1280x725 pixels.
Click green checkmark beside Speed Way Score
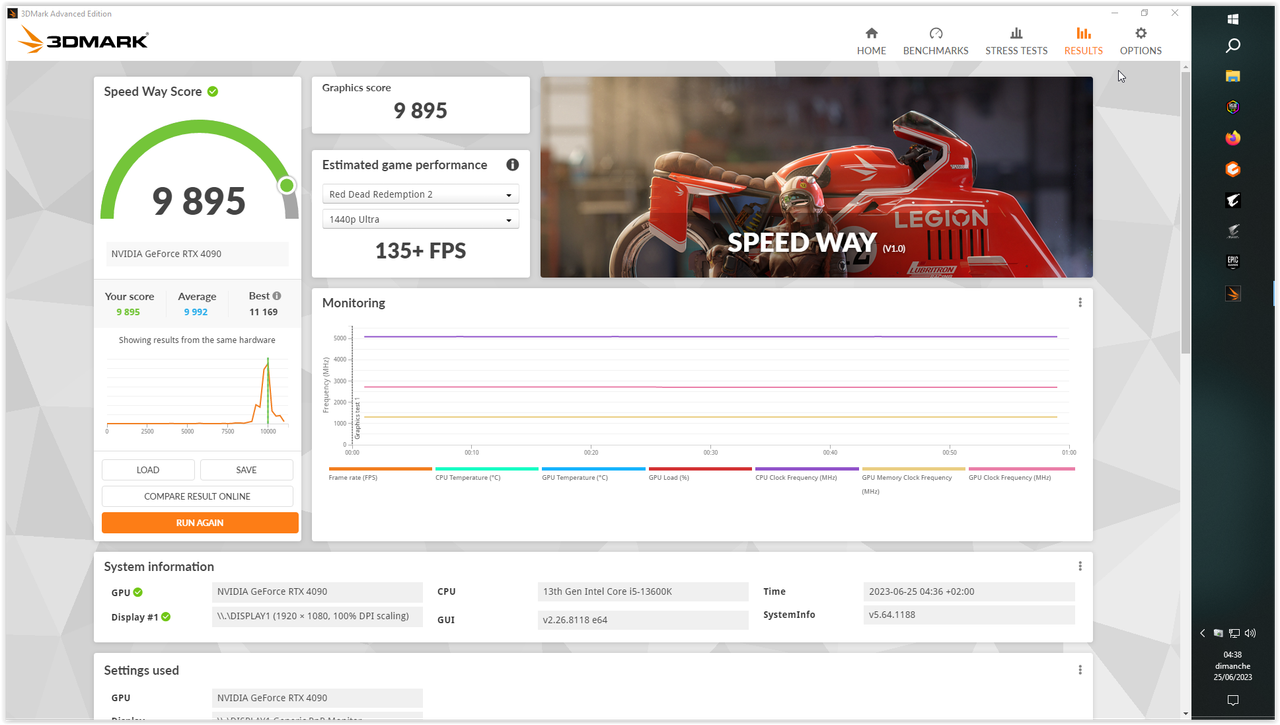pyautogui.click(x=213, y=91)
